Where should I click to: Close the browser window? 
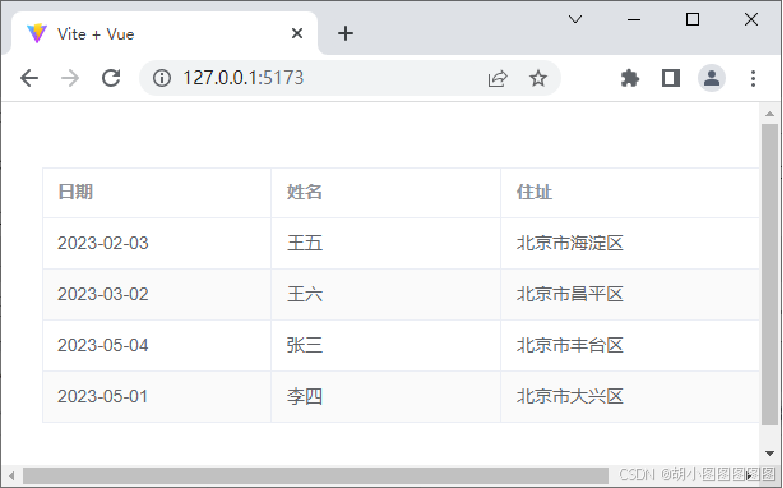[751, 19]
